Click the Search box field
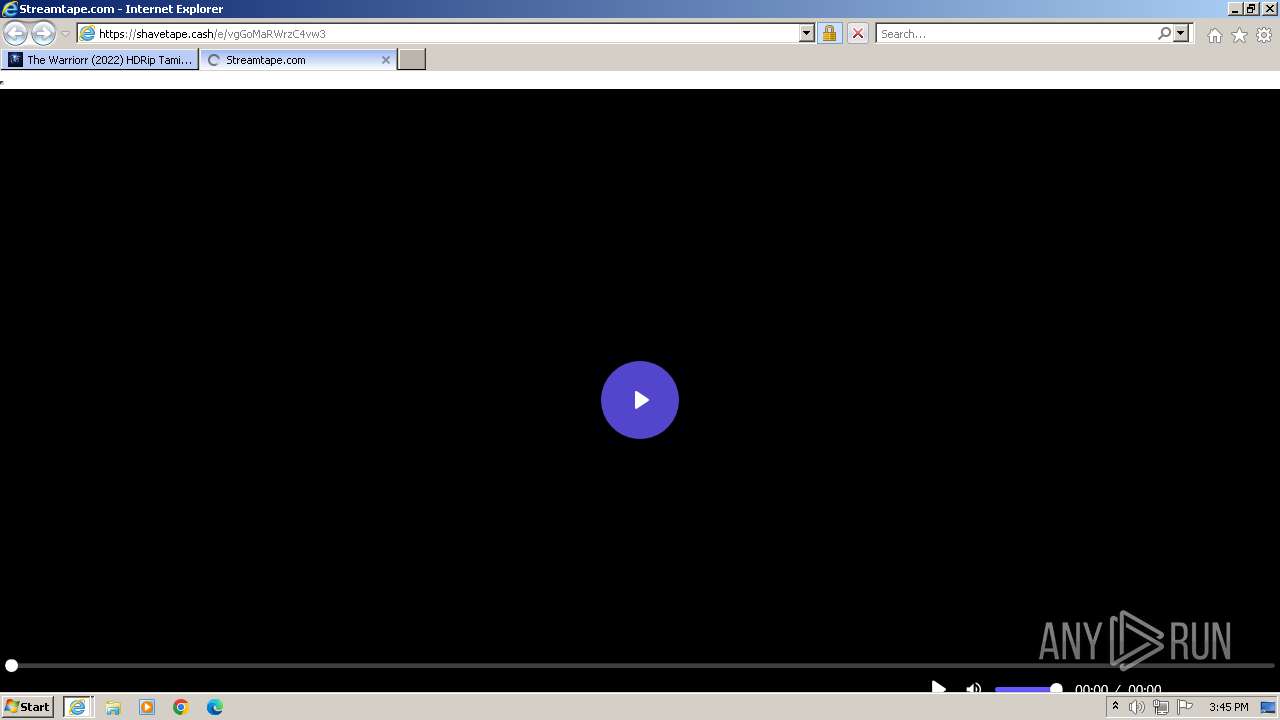1280x720 pixels. coord(1015,33)
